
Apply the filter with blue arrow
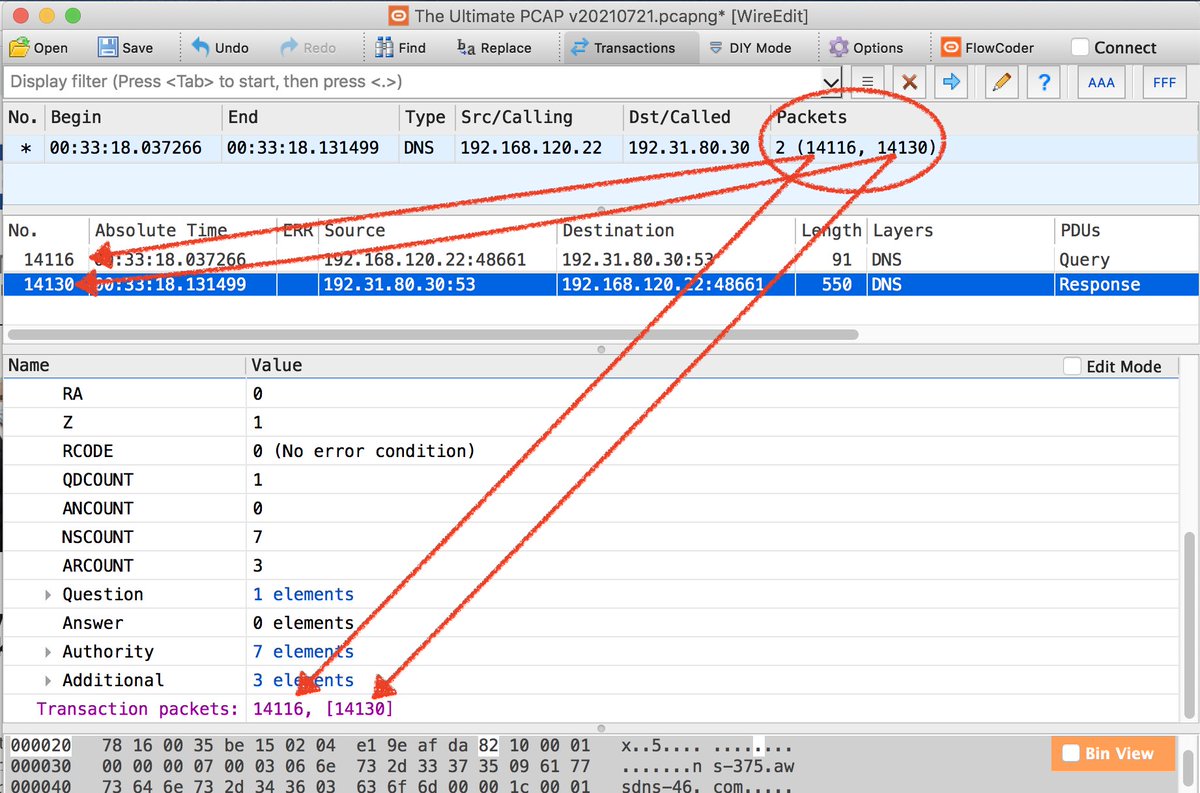(951, 82)
